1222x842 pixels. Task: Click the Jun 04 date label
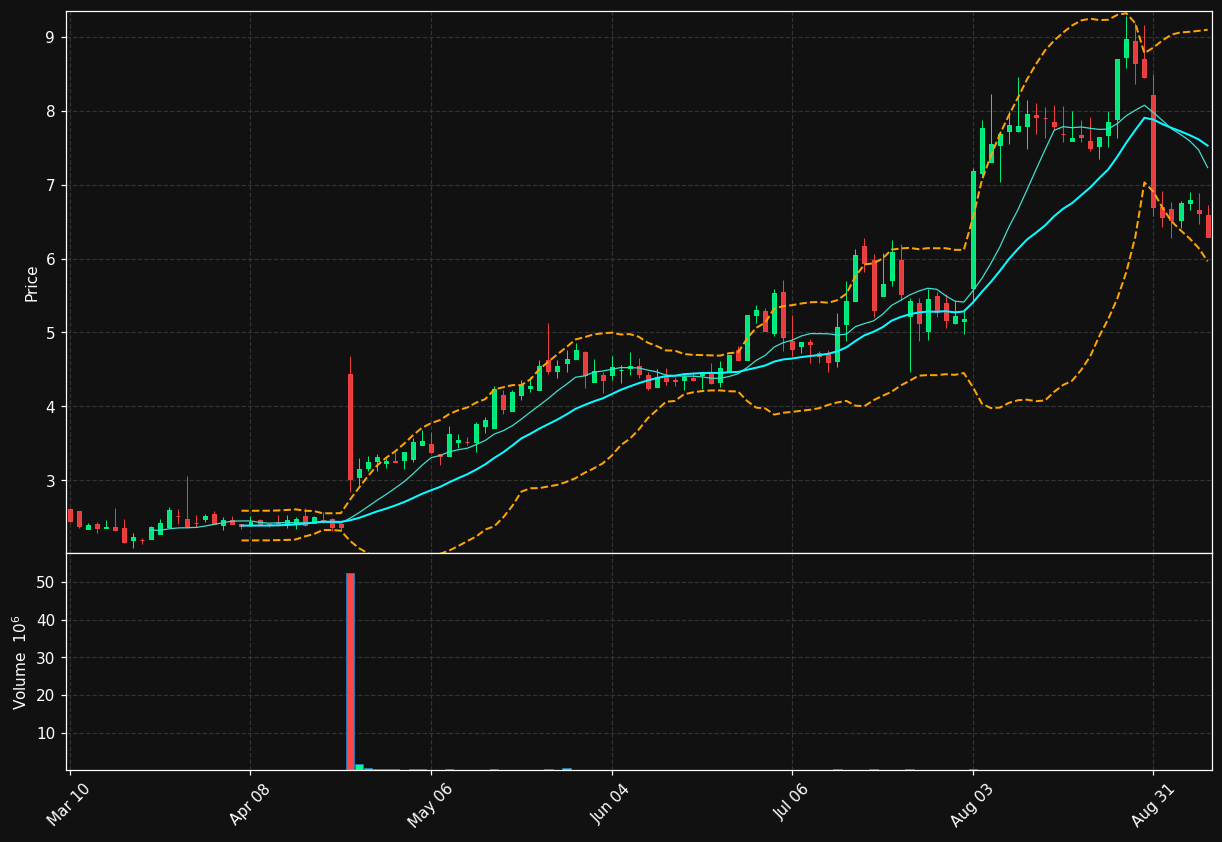point(612,804)
